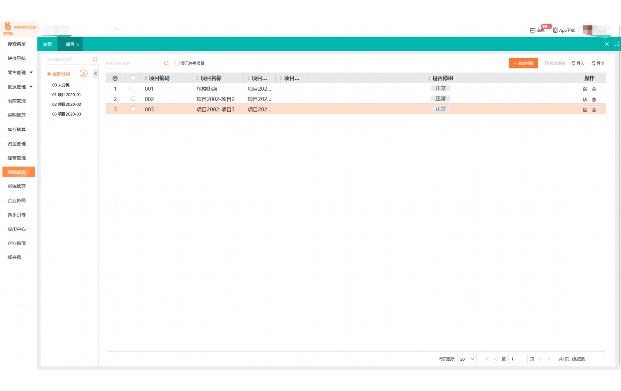This screenshot has height=391, width=621.
Task: Click the status tag in row 001
Action: 440,88
